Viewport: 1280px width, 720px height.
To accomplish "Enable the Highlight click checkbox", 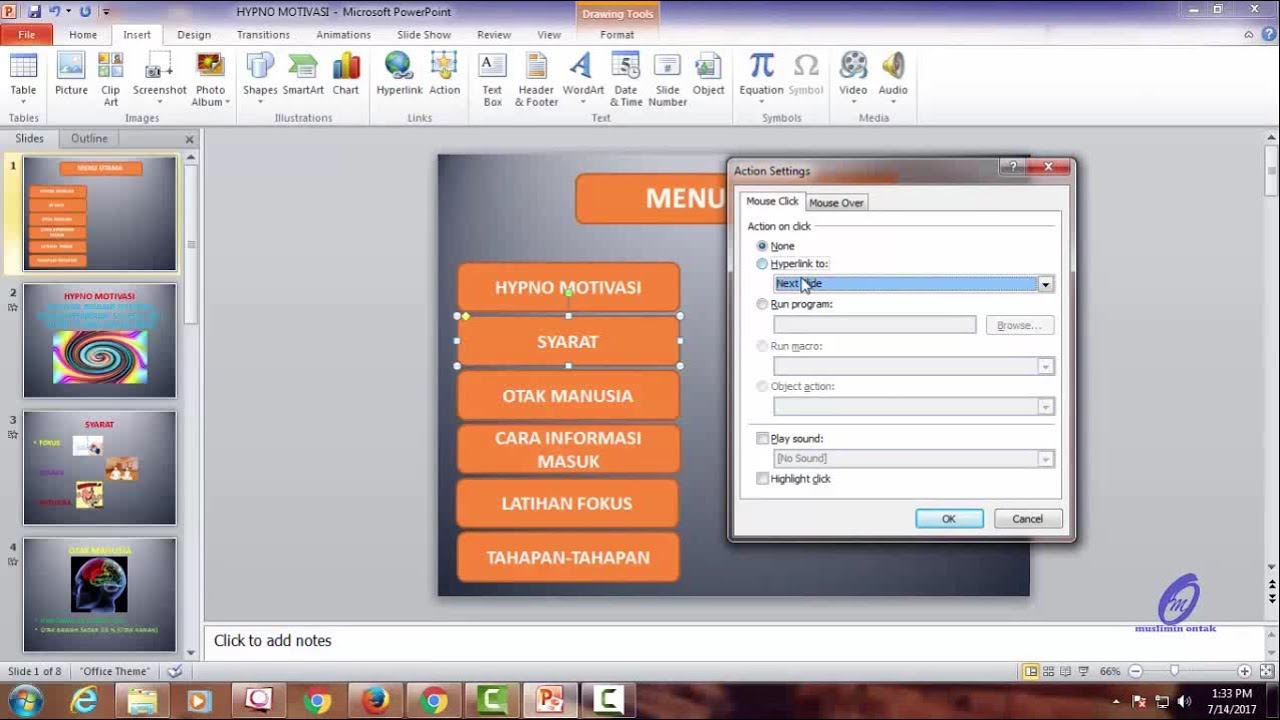I will (763, 478).
